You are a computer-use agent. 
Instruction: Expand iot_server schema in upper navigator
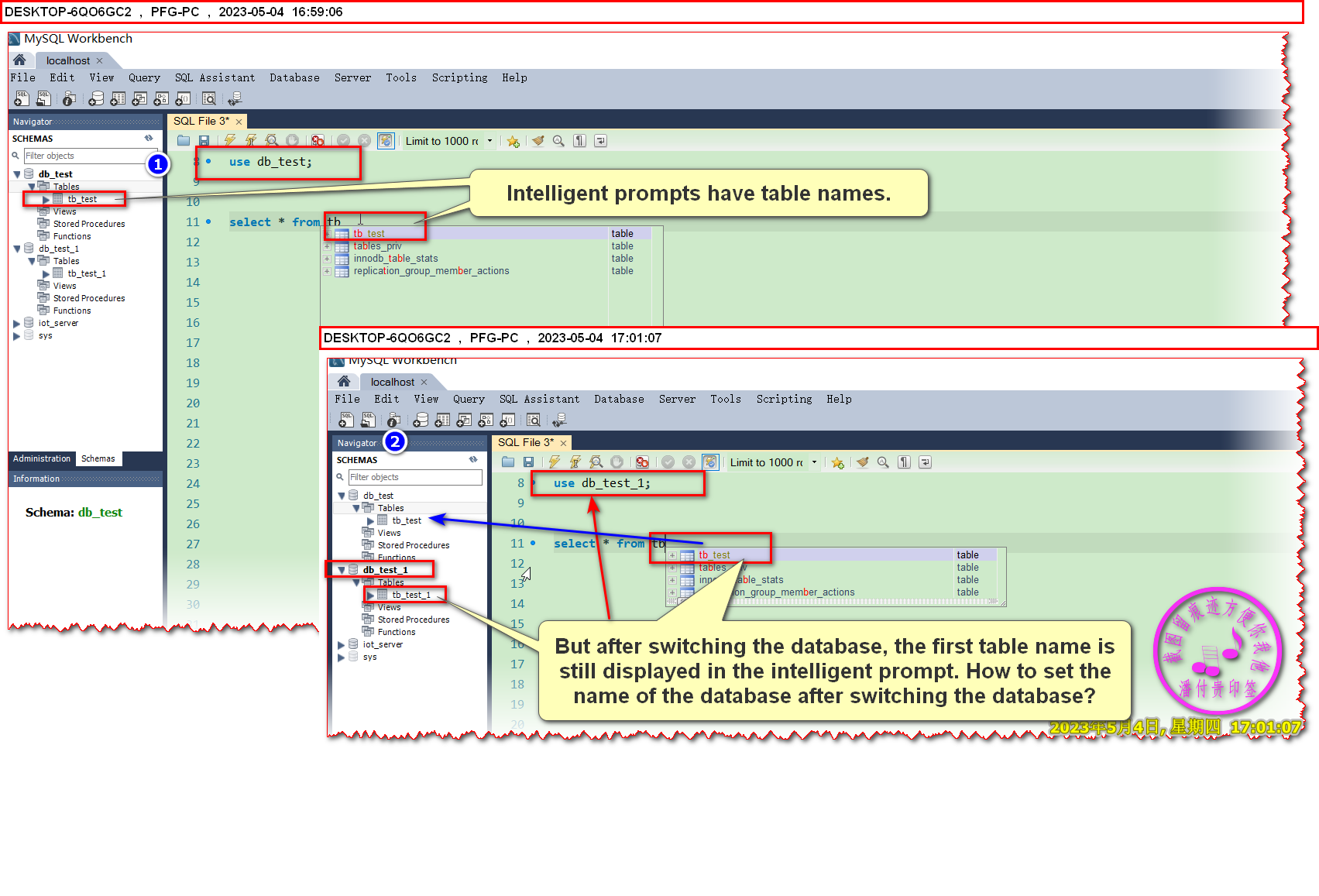coord(17,324)
